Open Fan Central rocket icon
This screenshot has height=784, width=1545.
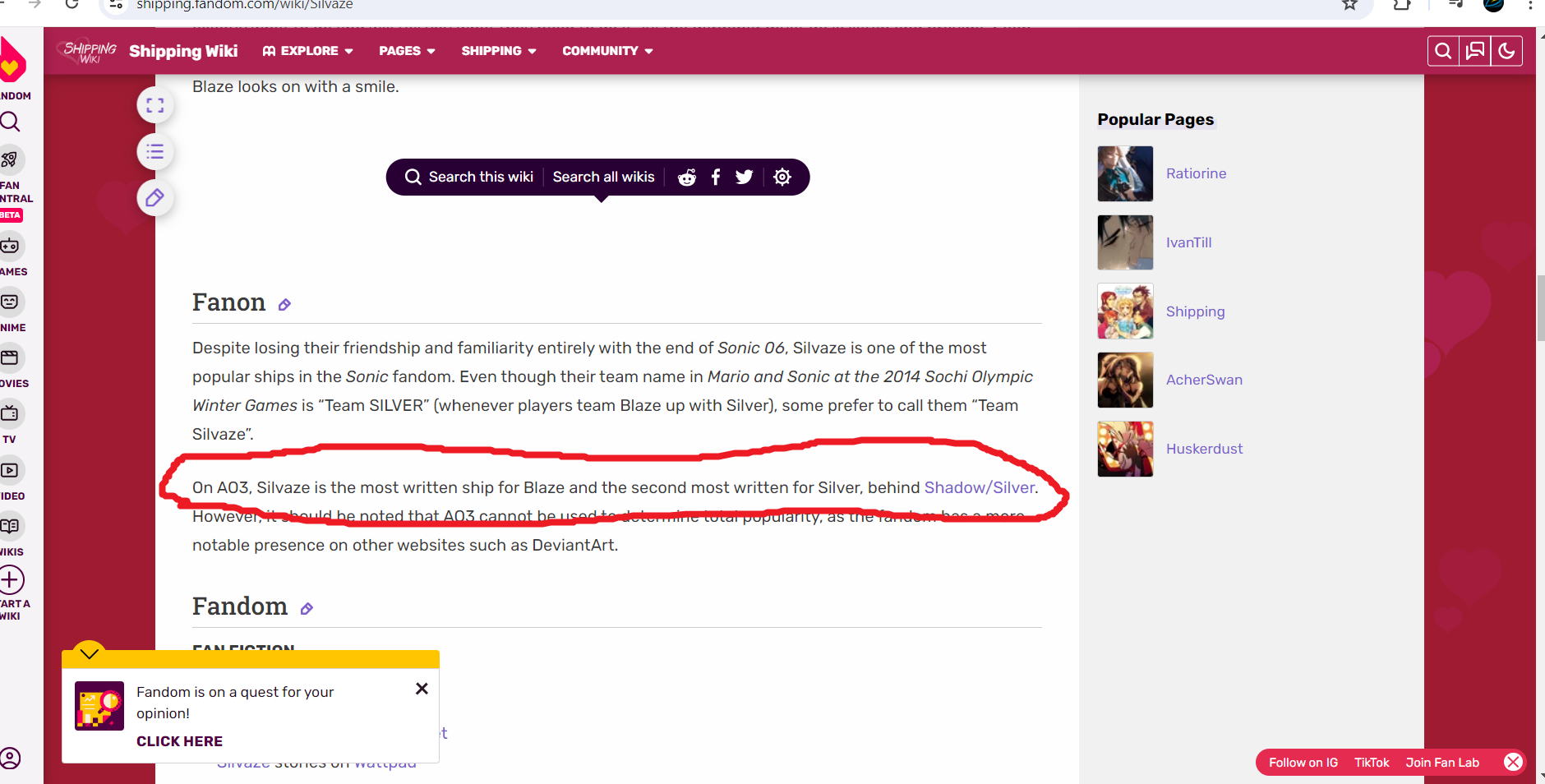(10, 159)
